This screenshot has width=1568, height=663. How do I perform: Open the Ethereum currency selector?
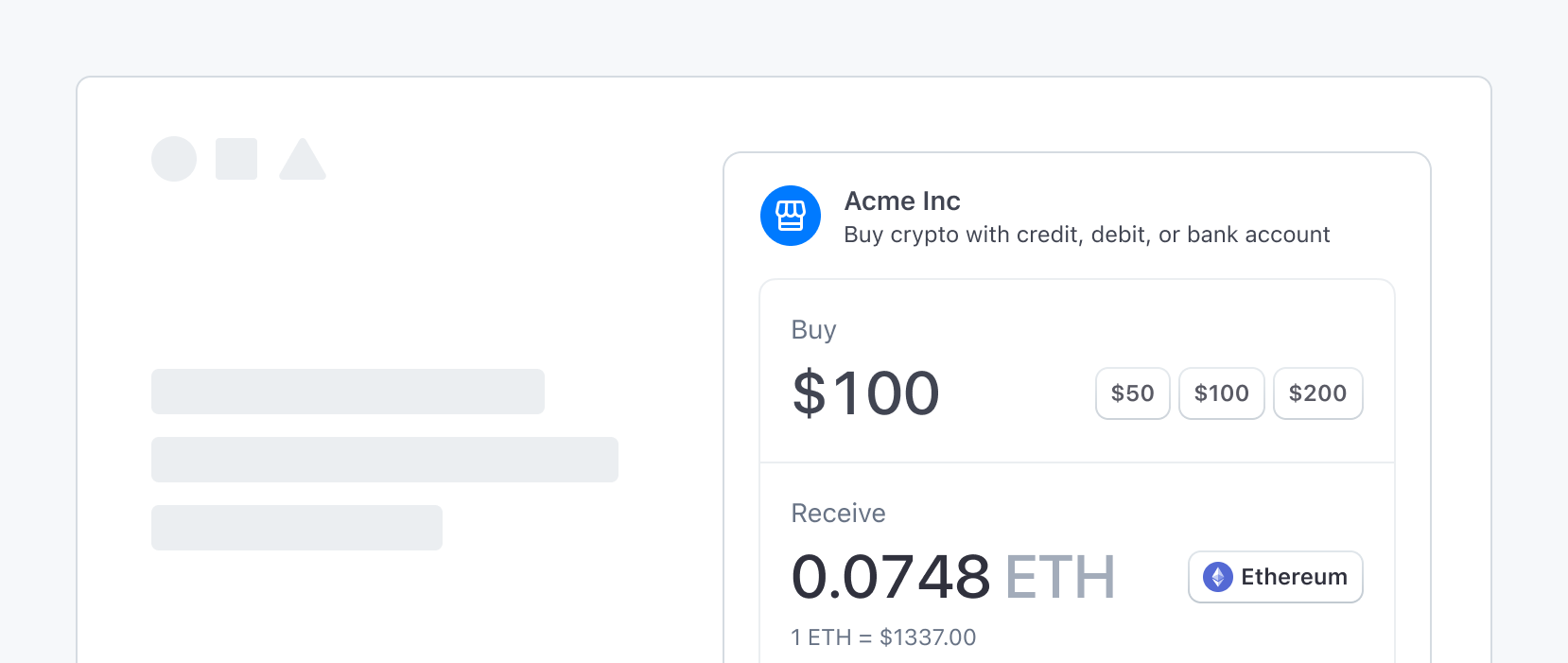(1276, 577)
